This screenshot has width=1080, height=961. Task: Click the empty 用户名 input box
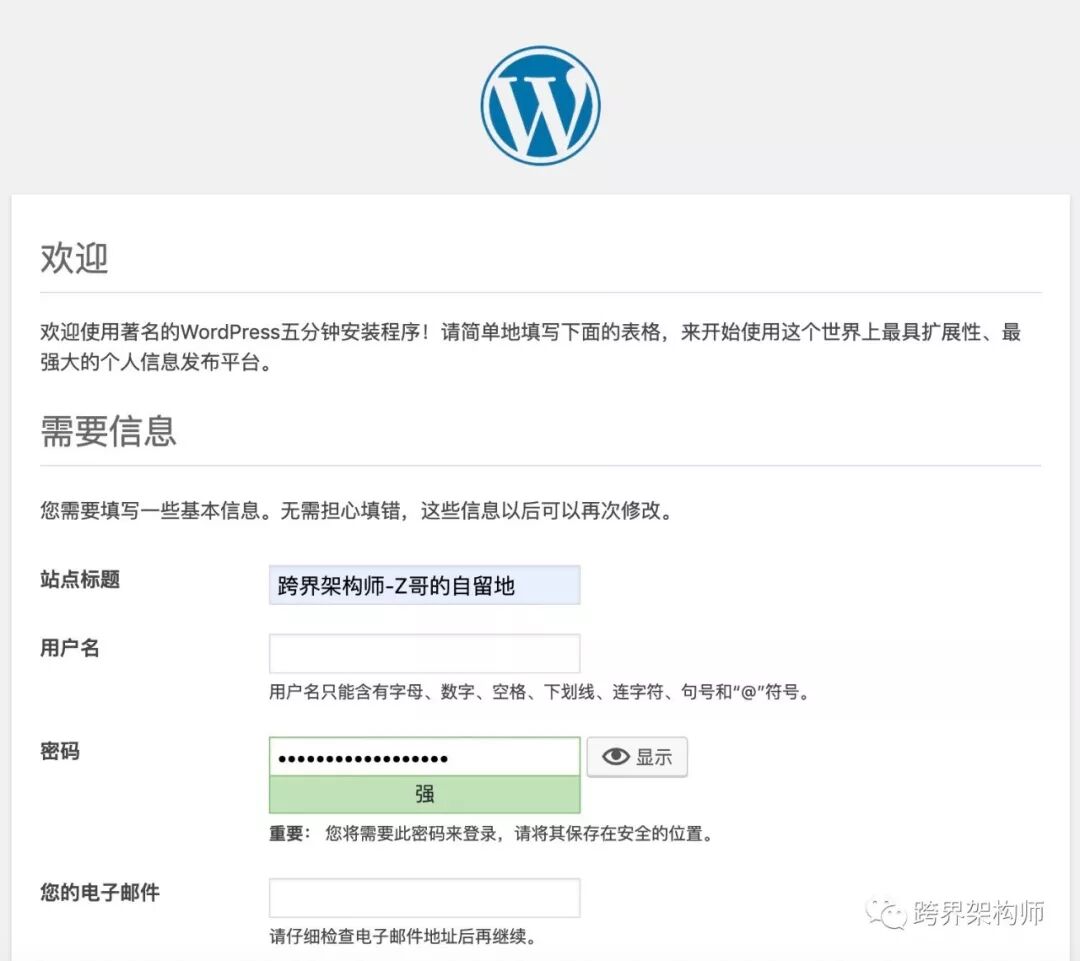tap(424, 652)
